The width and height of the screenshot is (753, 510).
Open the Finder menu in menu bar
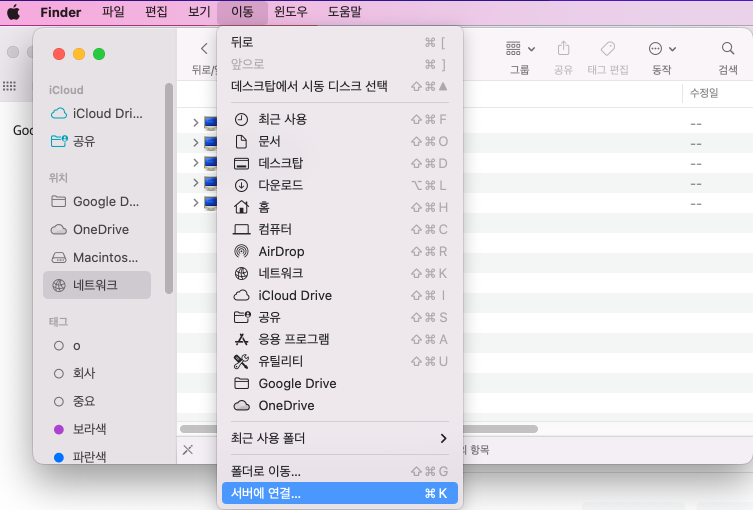61,12
